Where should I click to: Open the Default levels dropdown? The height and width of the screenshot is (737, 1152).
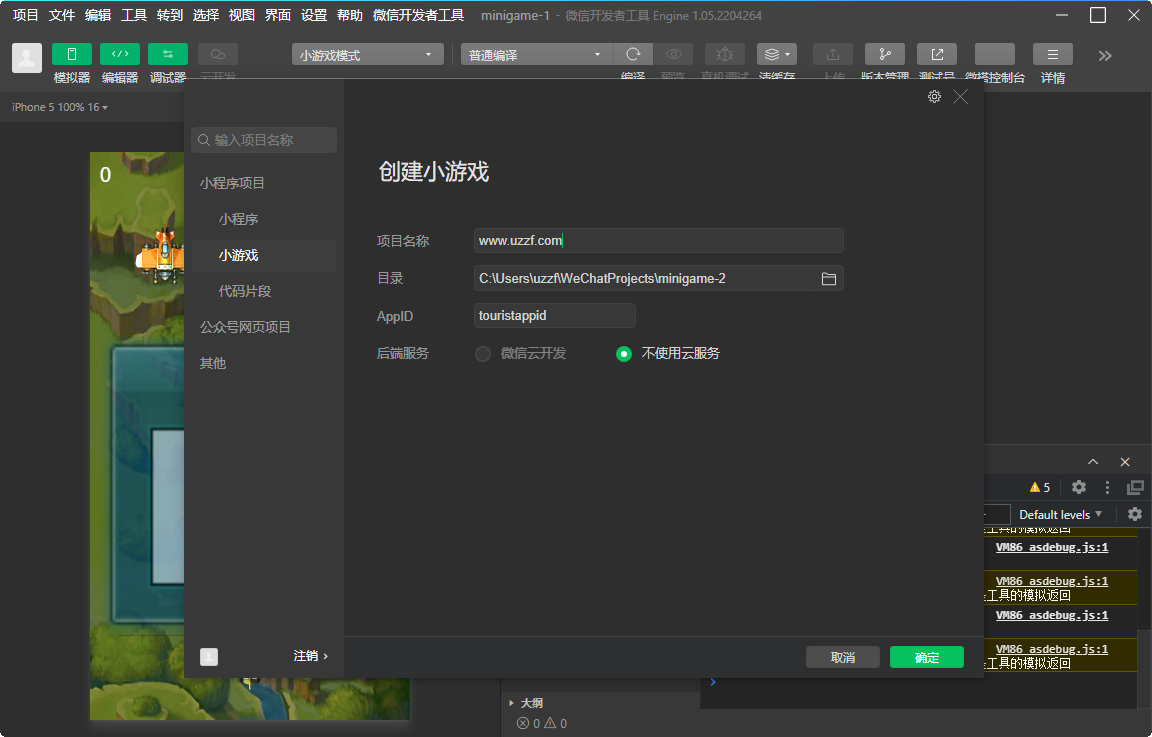[x=1060, y=514]
